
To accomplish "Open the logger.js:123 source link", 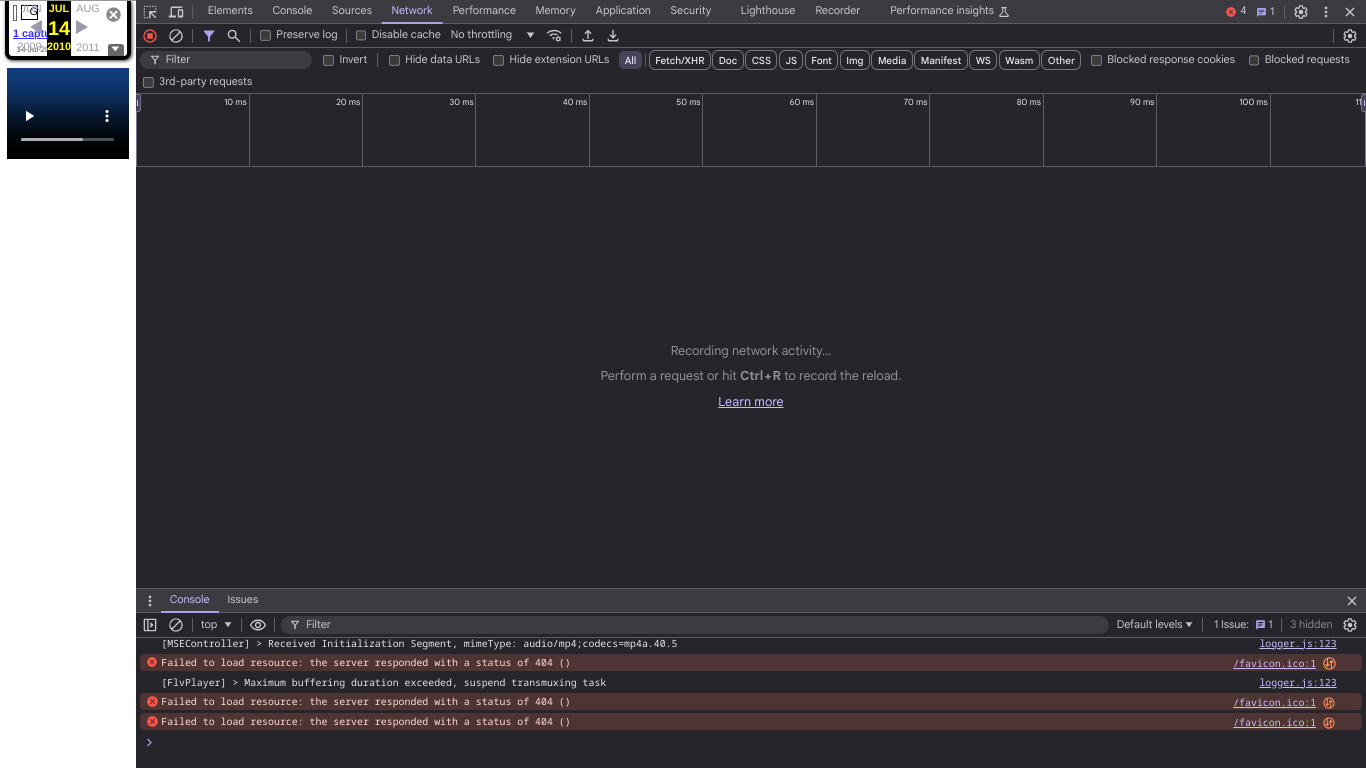I will (x=1297, y=643).
